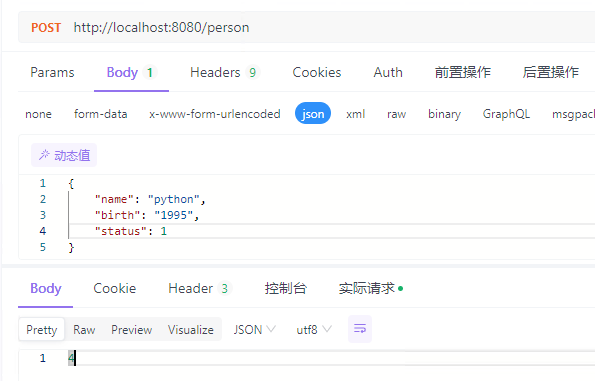The width and height of the screenshot is (595, 381).
Task: Show the Preview response view
Action: pos(132,329)
